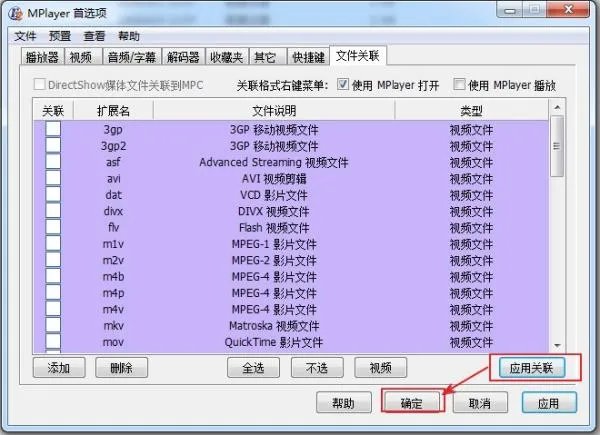Image resolution: width=600 pixels, height=435 pixels.
Task: Select the 'Matroska 视频文件' description text
Action: coord(274,326)
